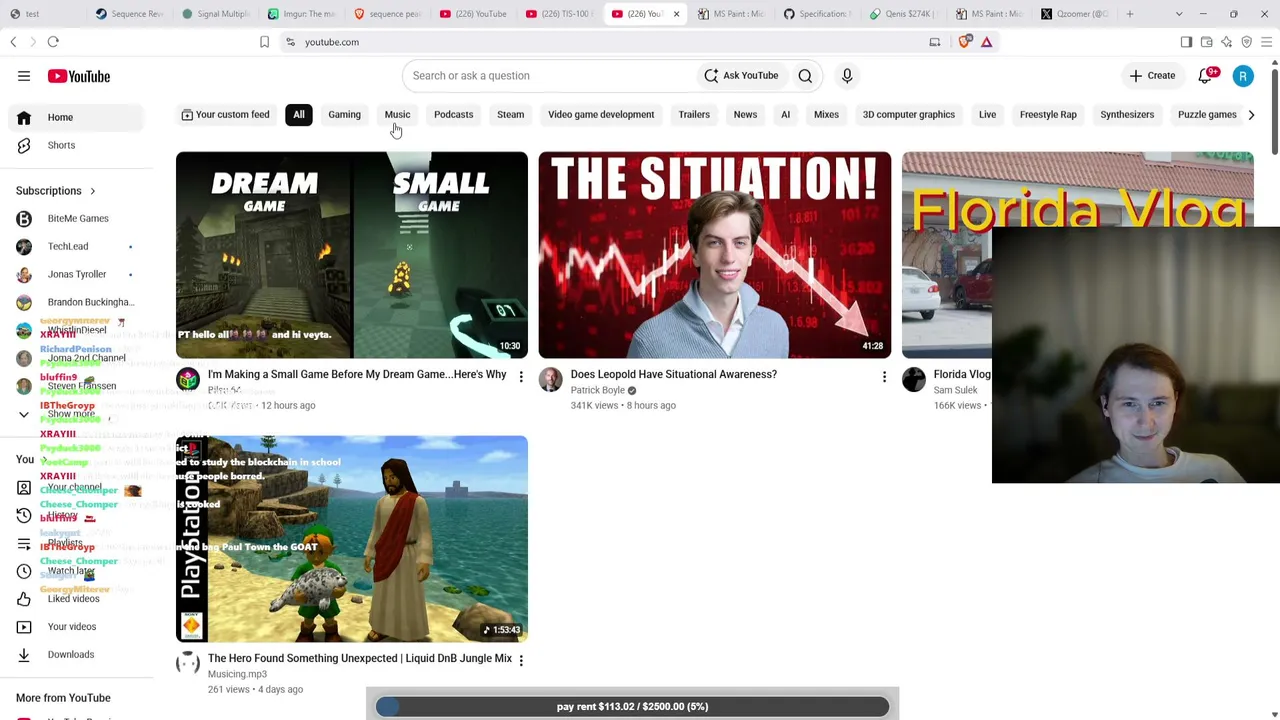Close the active YouTube browser tab

(x=676, y=14)
